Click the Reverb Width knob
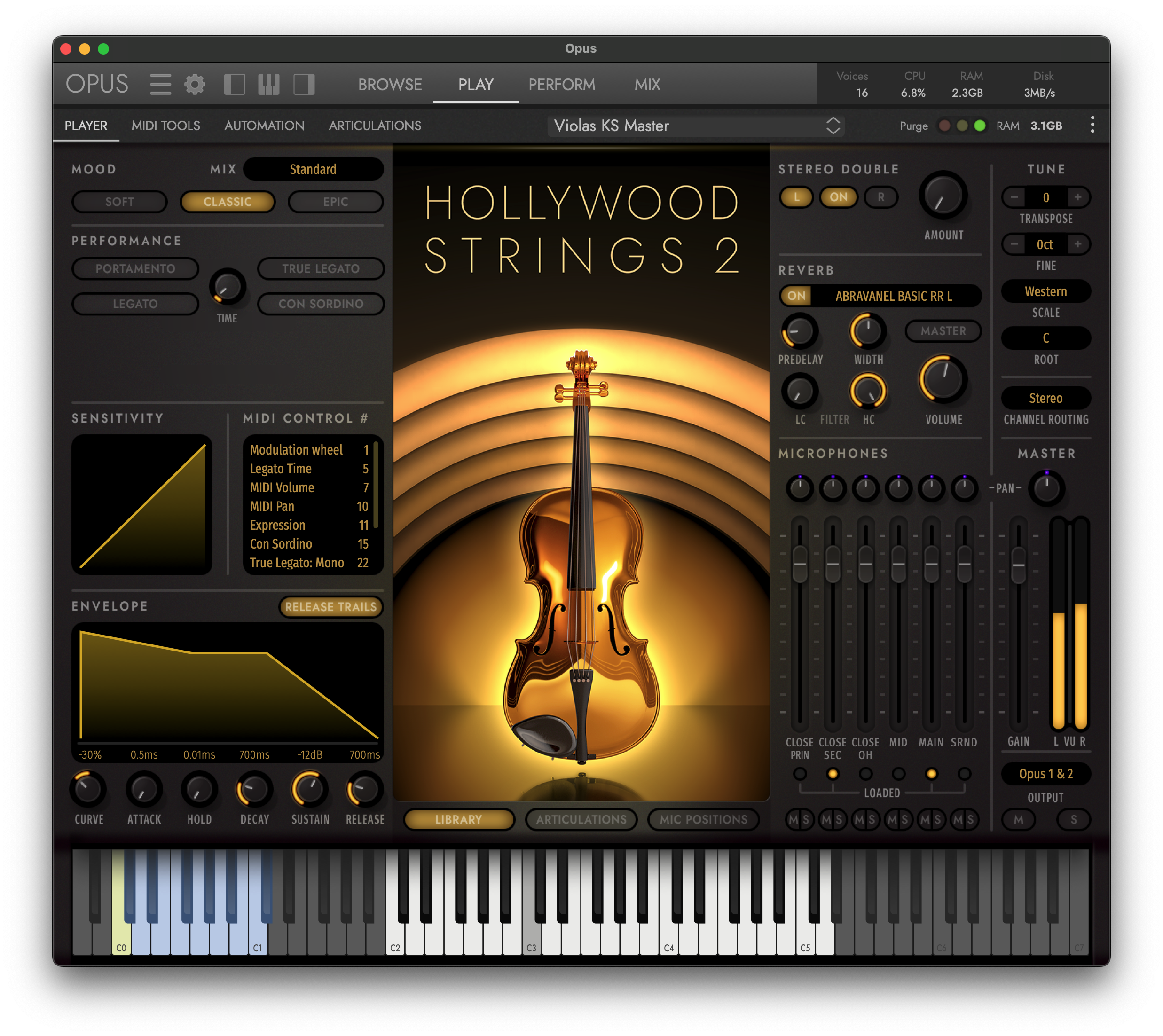This screenshot has width=1163, height=1036. coord(868,331)
